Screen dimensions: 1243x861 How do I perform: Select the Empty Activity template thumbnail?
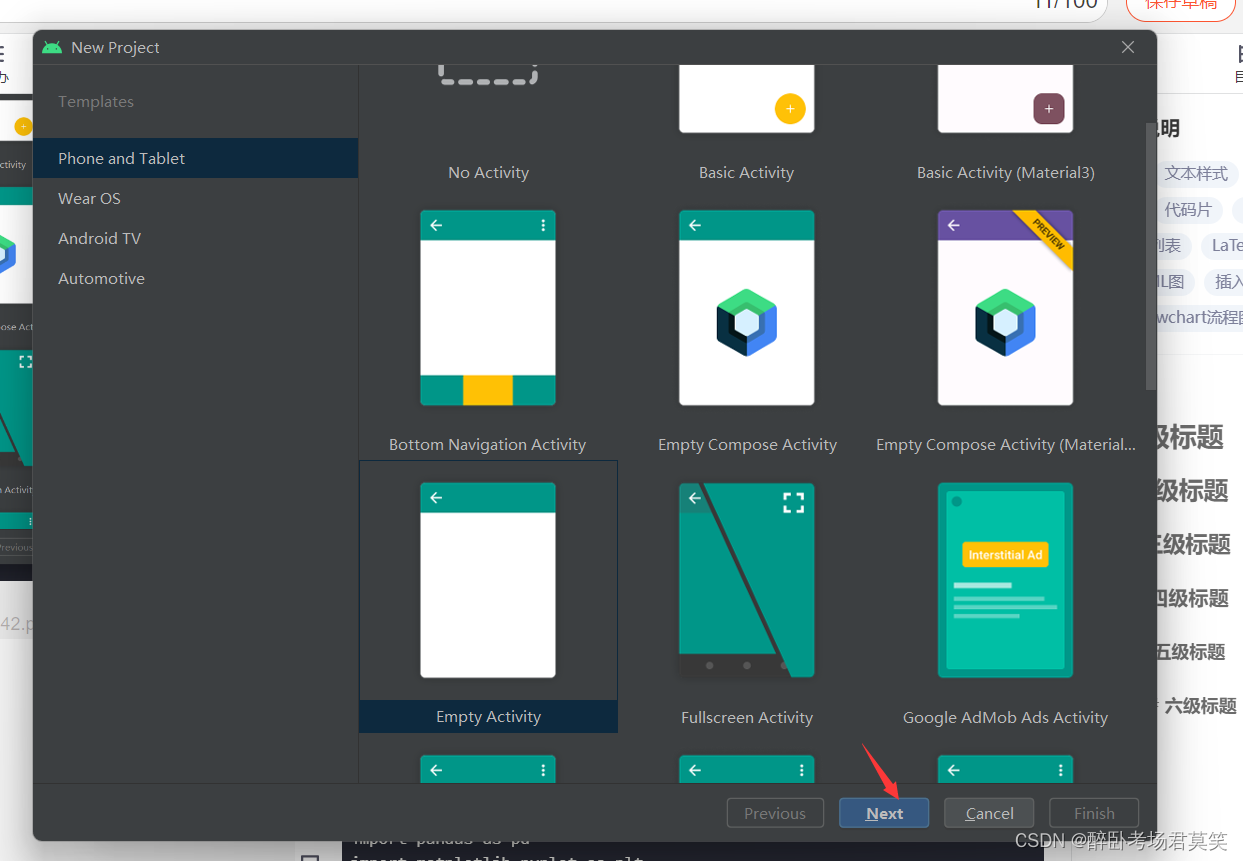[x=488, y=580]
